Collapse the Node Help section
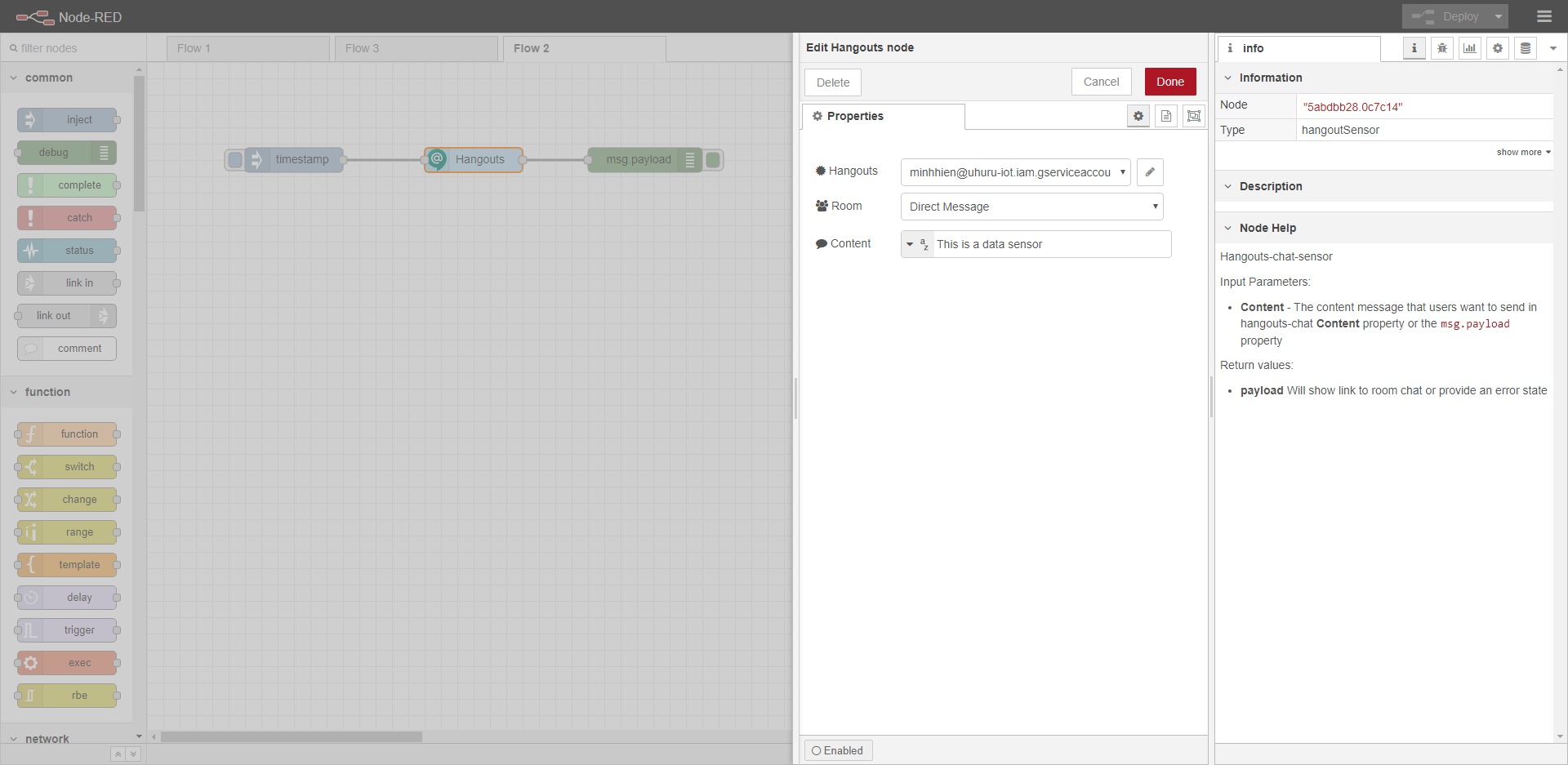The image size is (1568, 765). pos(1384,228)
